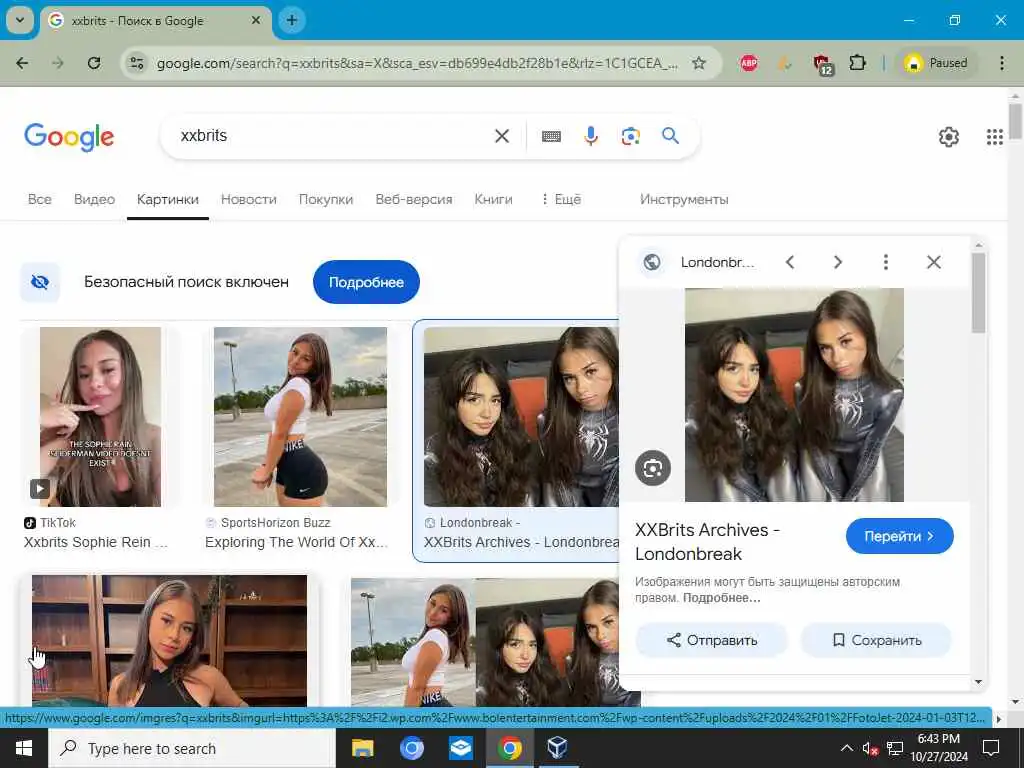Click the address bar URL

tap(417, 63)
